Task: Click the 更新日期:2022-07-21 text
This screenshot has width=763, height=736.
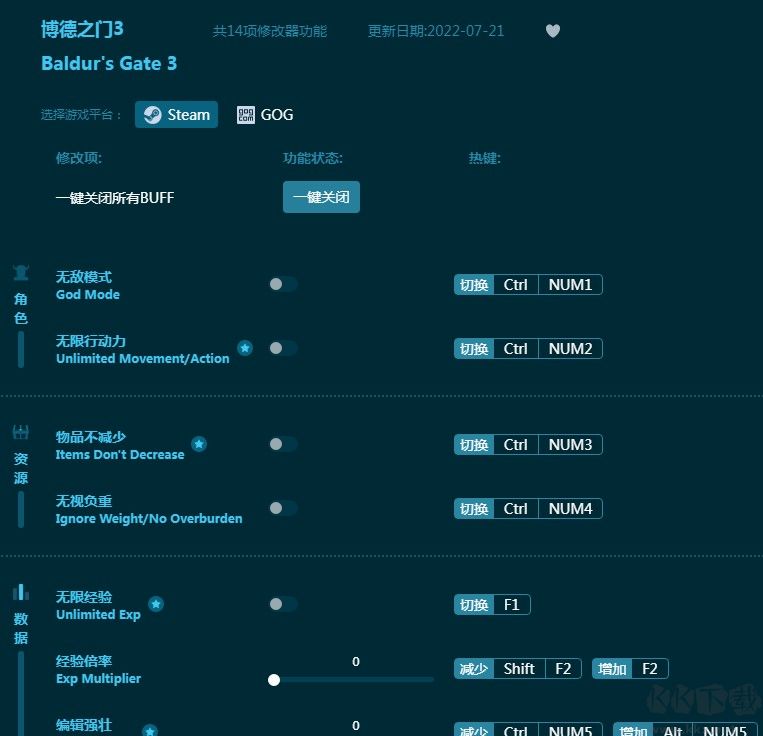Action: coord(436,31)
